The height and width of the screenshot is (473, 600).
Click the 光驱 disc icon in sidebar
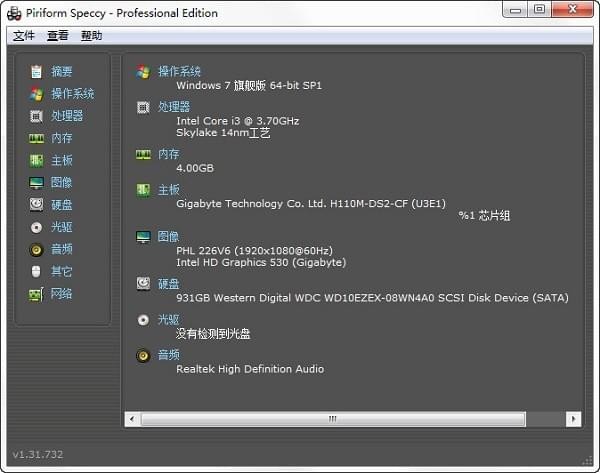(x=36, y=227)
